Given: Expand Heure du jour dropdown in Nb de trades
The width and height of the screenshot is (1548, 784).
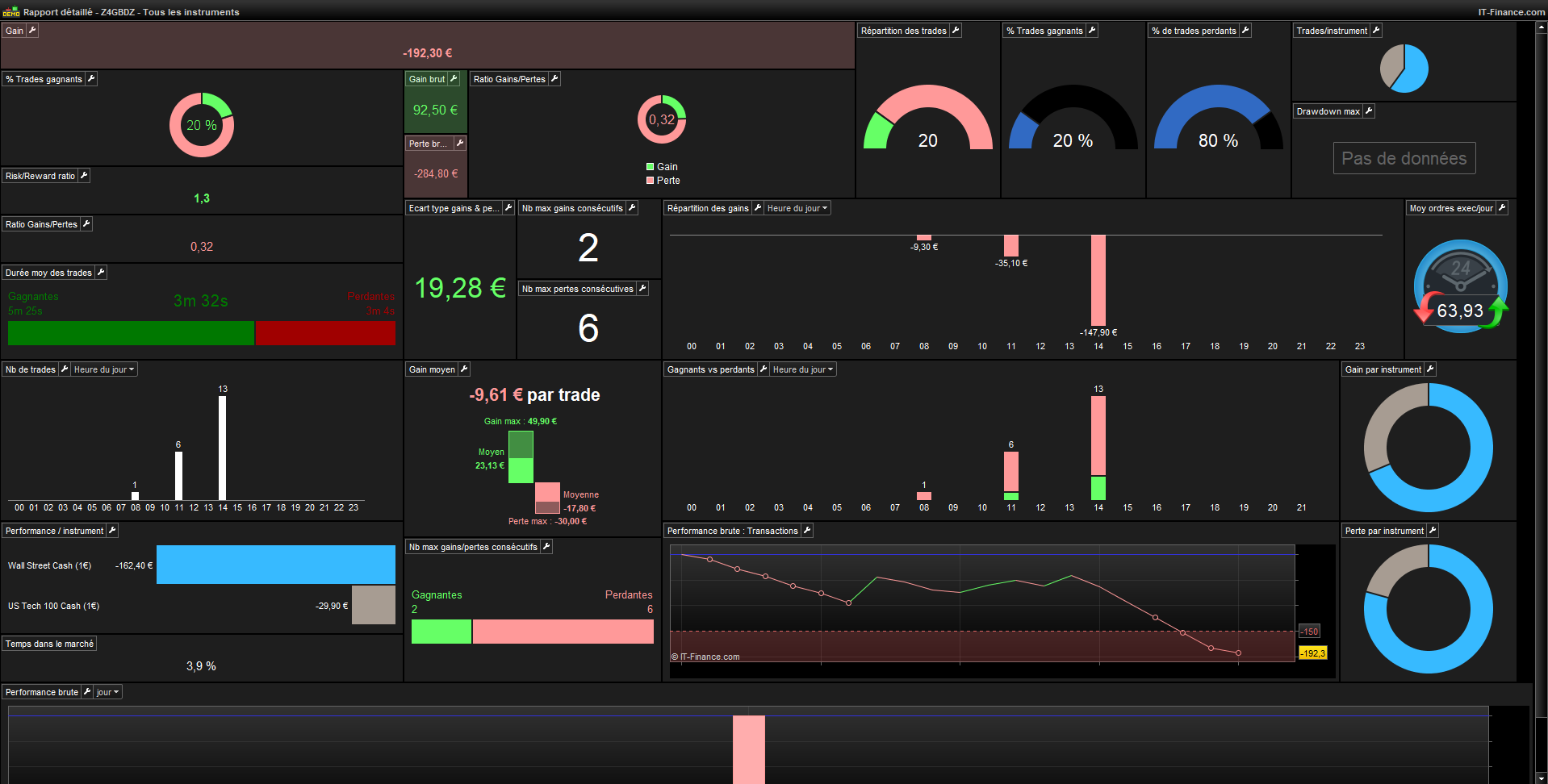Looking at the screenshot, I should (104, 369).
